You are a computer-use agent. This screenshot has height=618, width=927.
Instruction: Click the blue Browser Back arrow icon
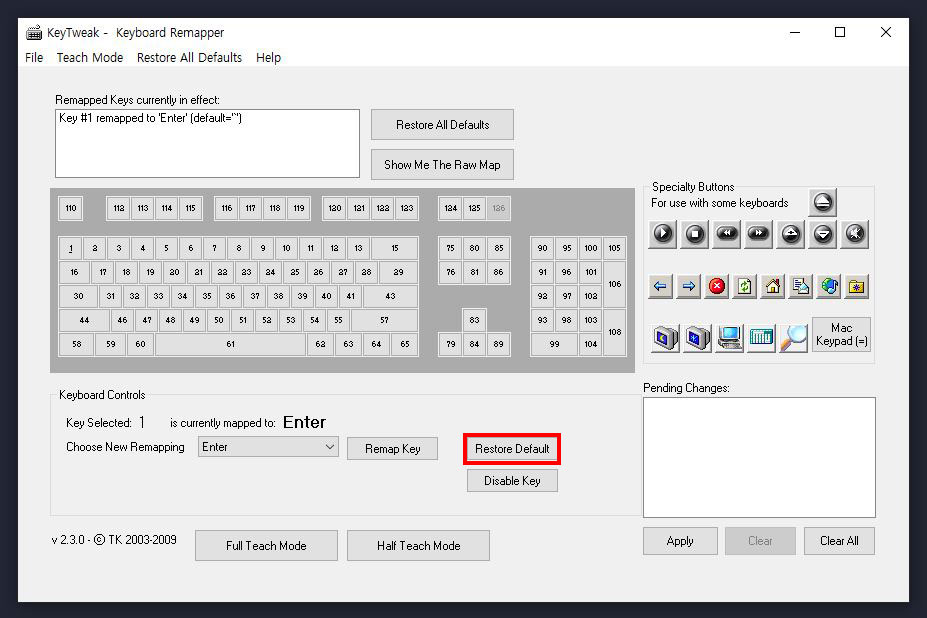point(660,287)
